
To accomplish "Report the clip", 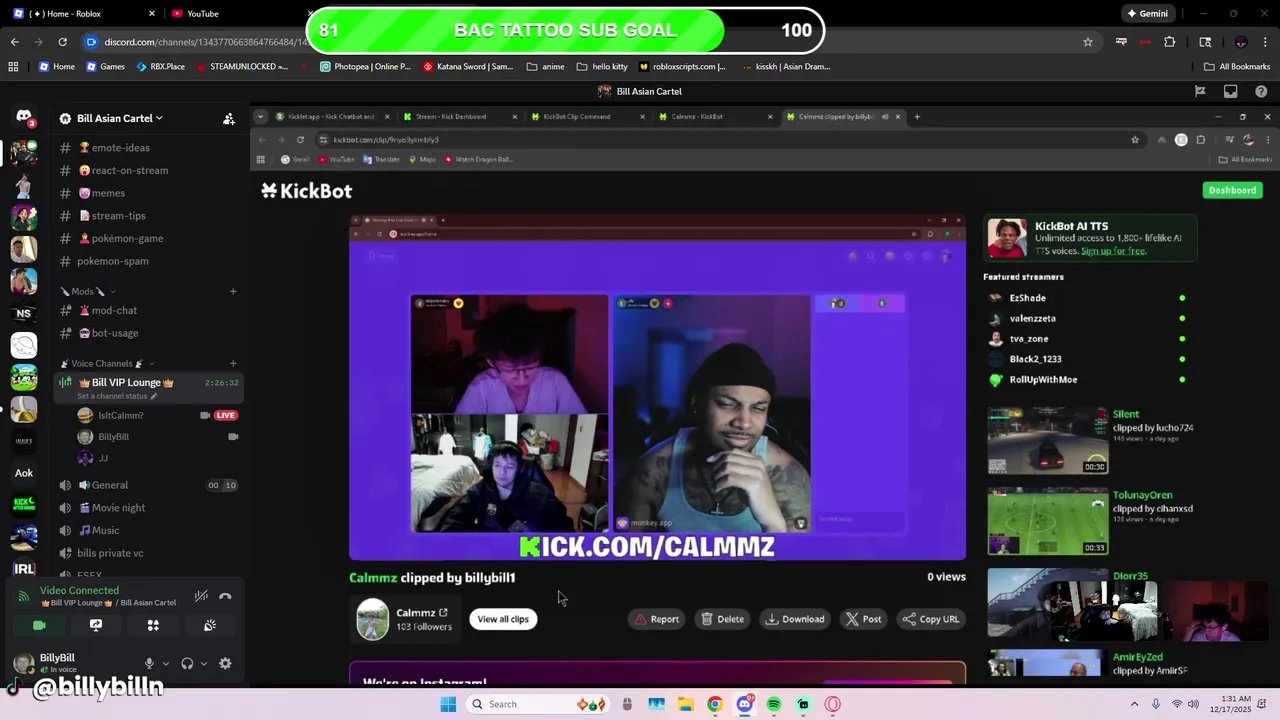I will tap(656, 619).
